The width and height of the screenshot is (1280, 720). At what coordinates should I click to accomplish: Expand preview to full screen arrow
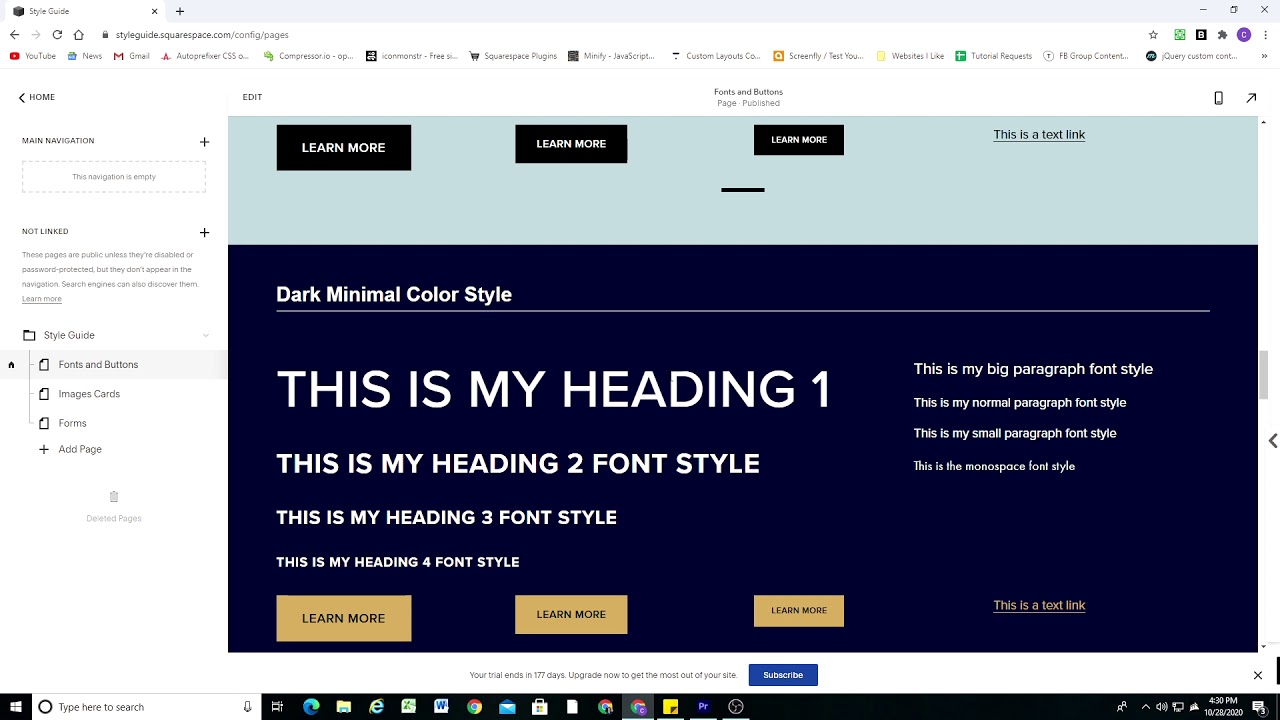pyautogui.click(x=1251, y=98)
